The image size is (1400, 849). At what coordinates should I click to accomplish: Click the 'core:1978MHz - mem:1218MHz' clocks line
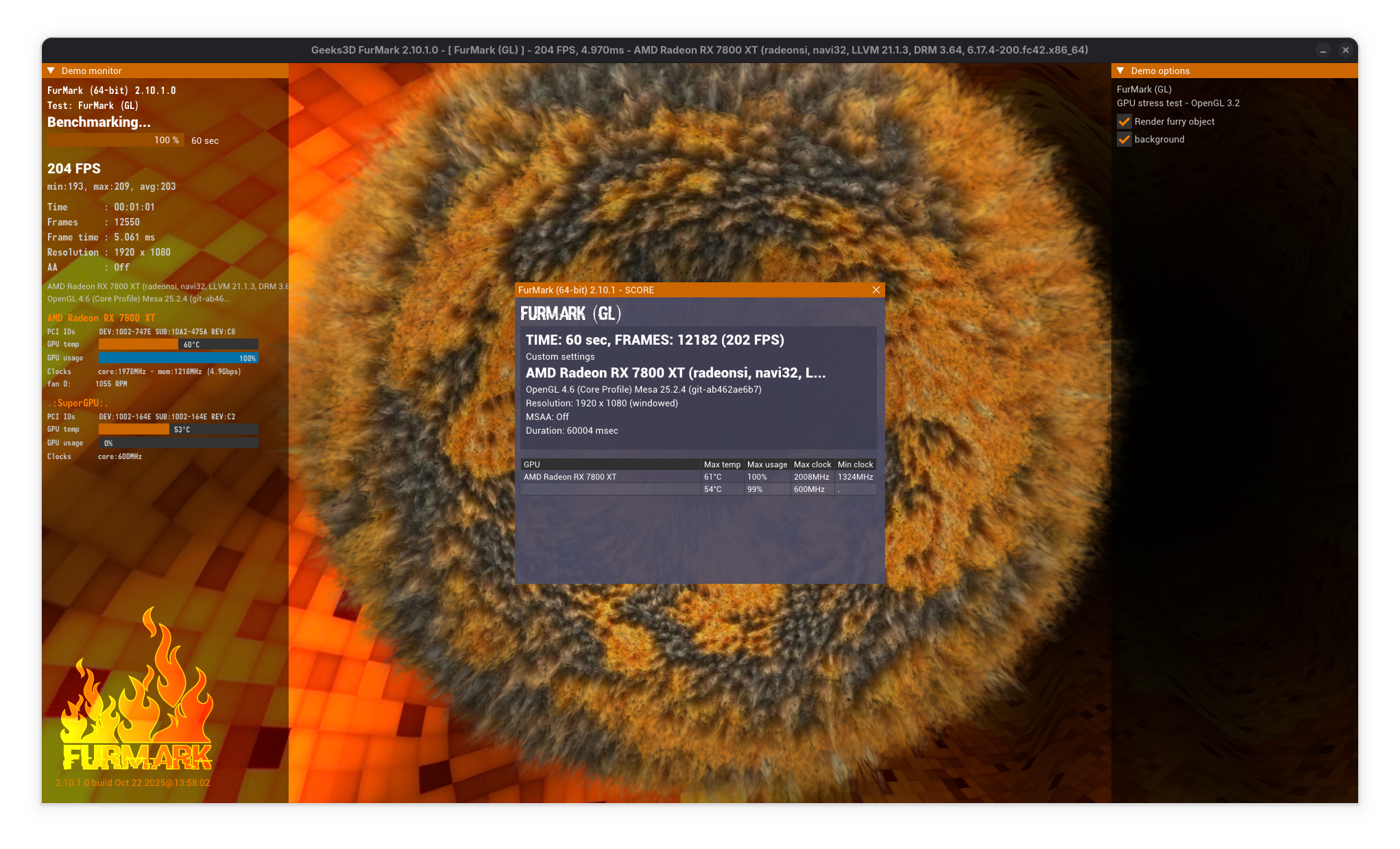[x=169, y=371]
